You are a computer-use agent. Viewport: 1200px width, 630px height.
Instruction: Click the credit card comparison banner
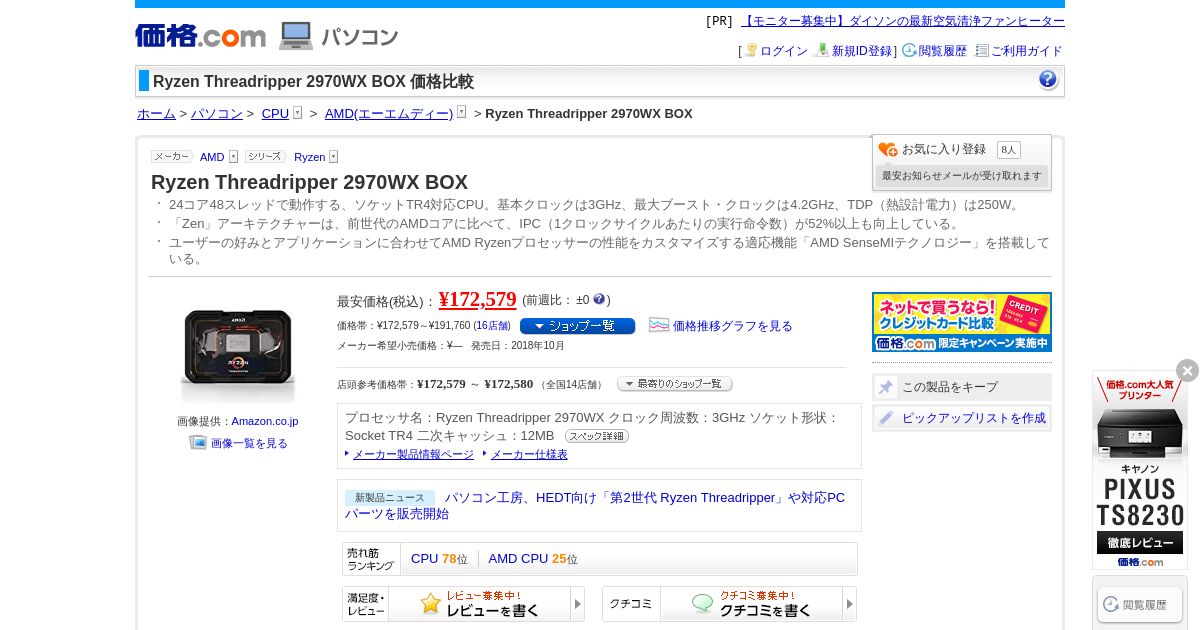tap(962, 322)
